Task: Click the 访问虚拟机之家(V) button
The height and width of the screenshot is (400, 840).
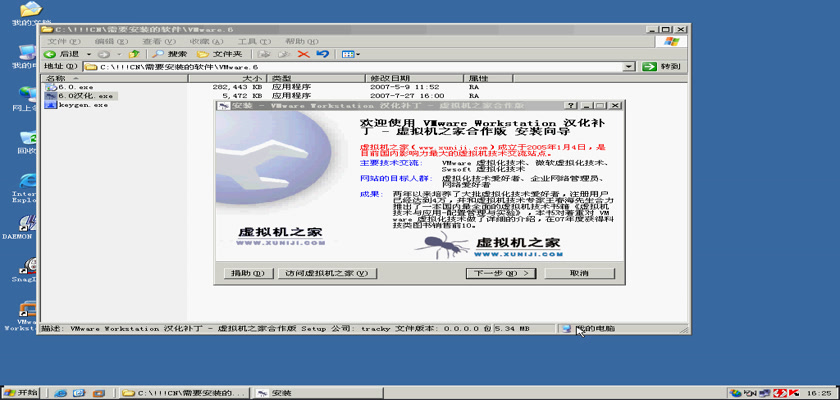Action: tap(327, 274)
